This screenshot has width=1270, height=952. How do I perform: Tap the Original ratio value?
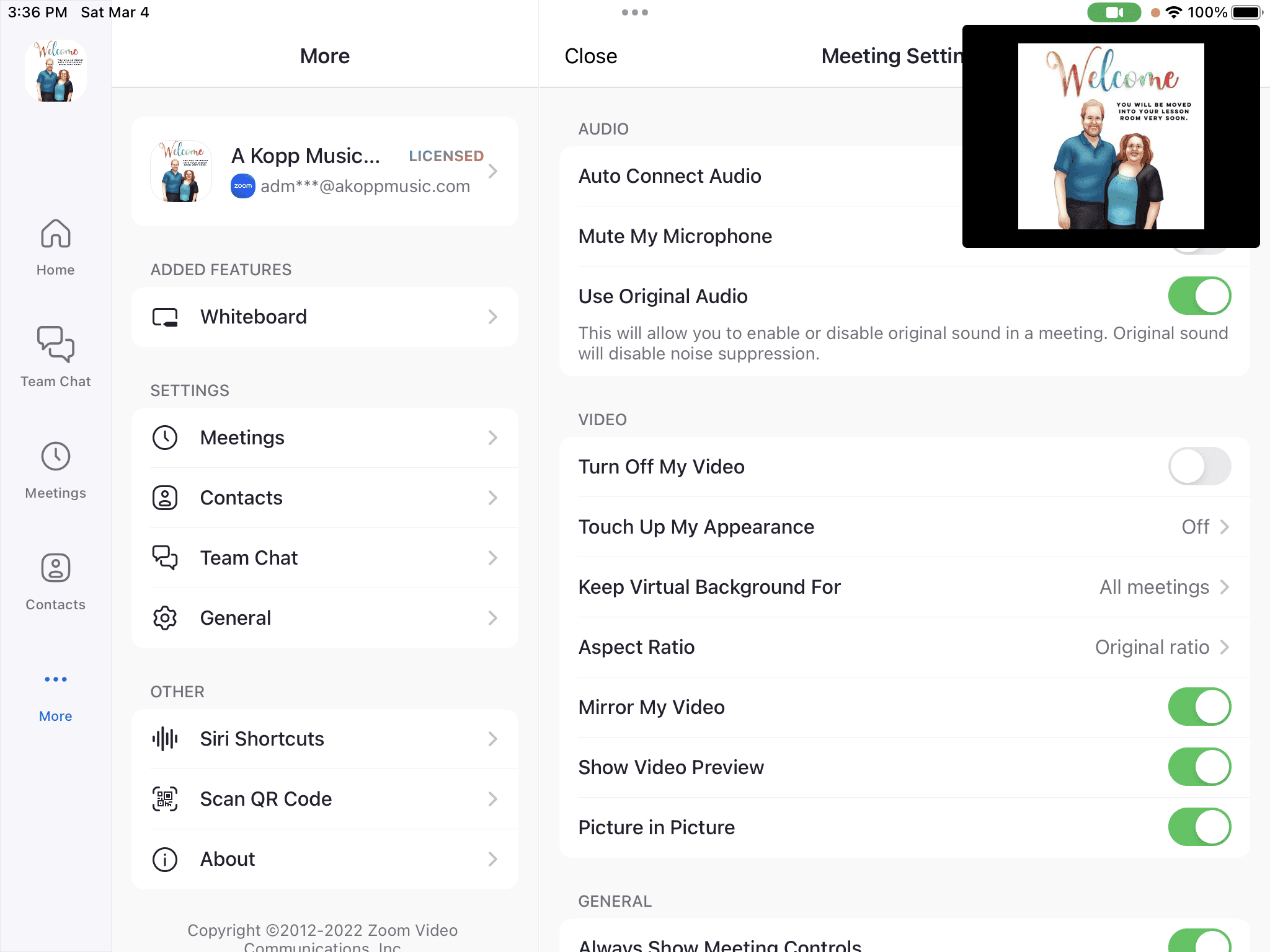1152,647
